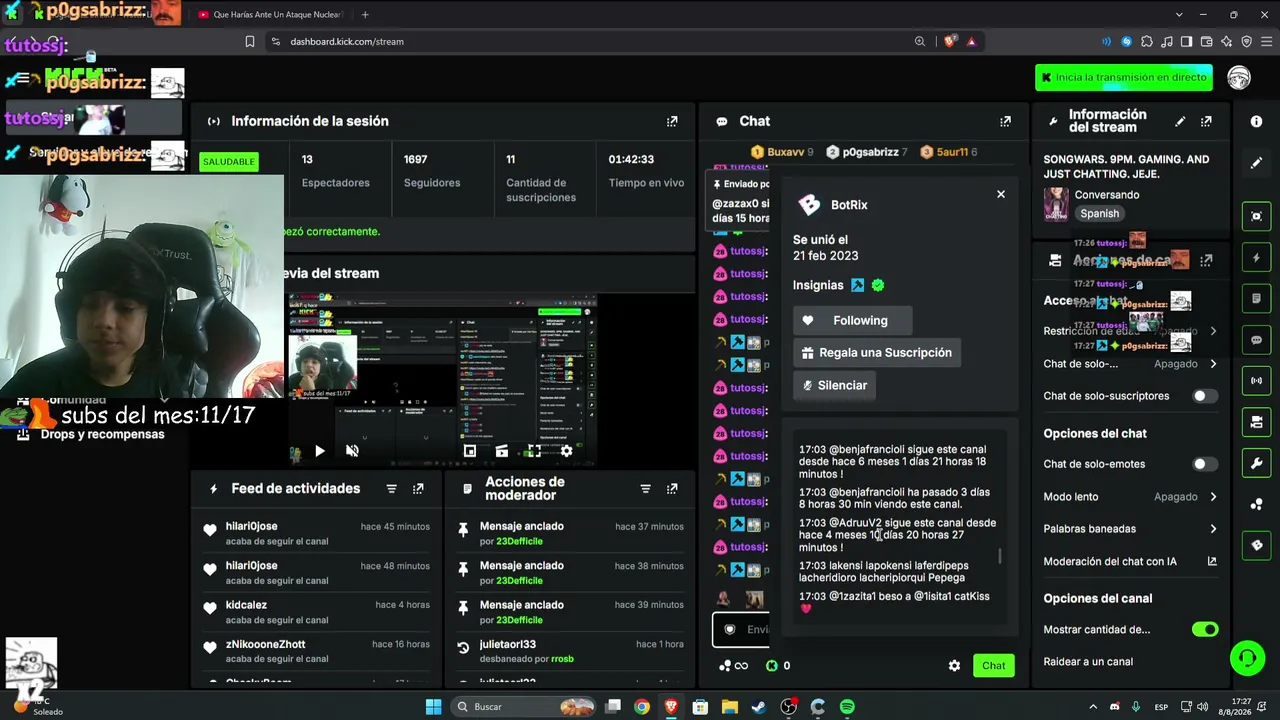Switch to the Que Harías Ante Un Ataque Nuclear tab
1280x720 pixels.
click(268, 15)
